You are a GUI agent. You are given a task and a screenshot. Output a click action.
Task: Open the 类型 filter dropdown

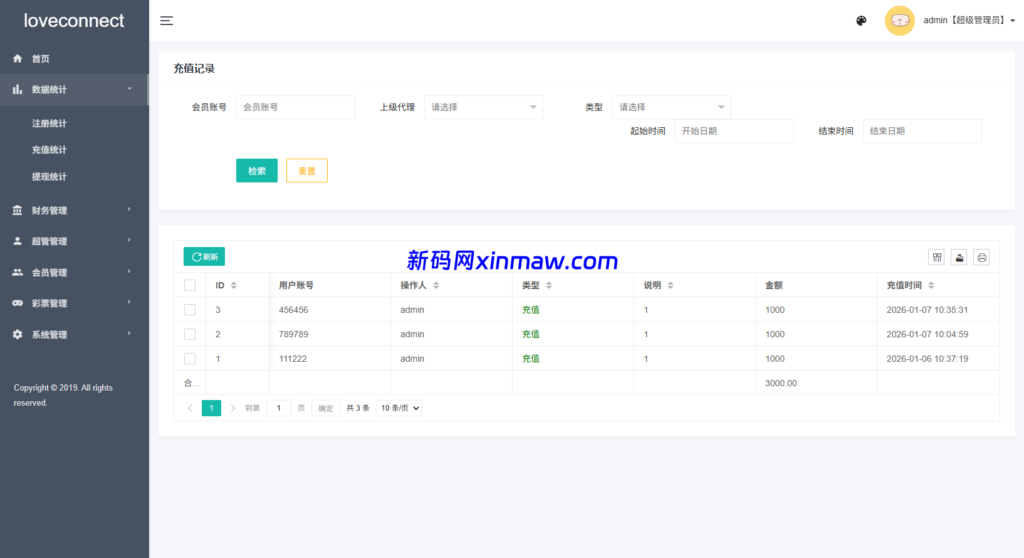[x=671, y=107]
